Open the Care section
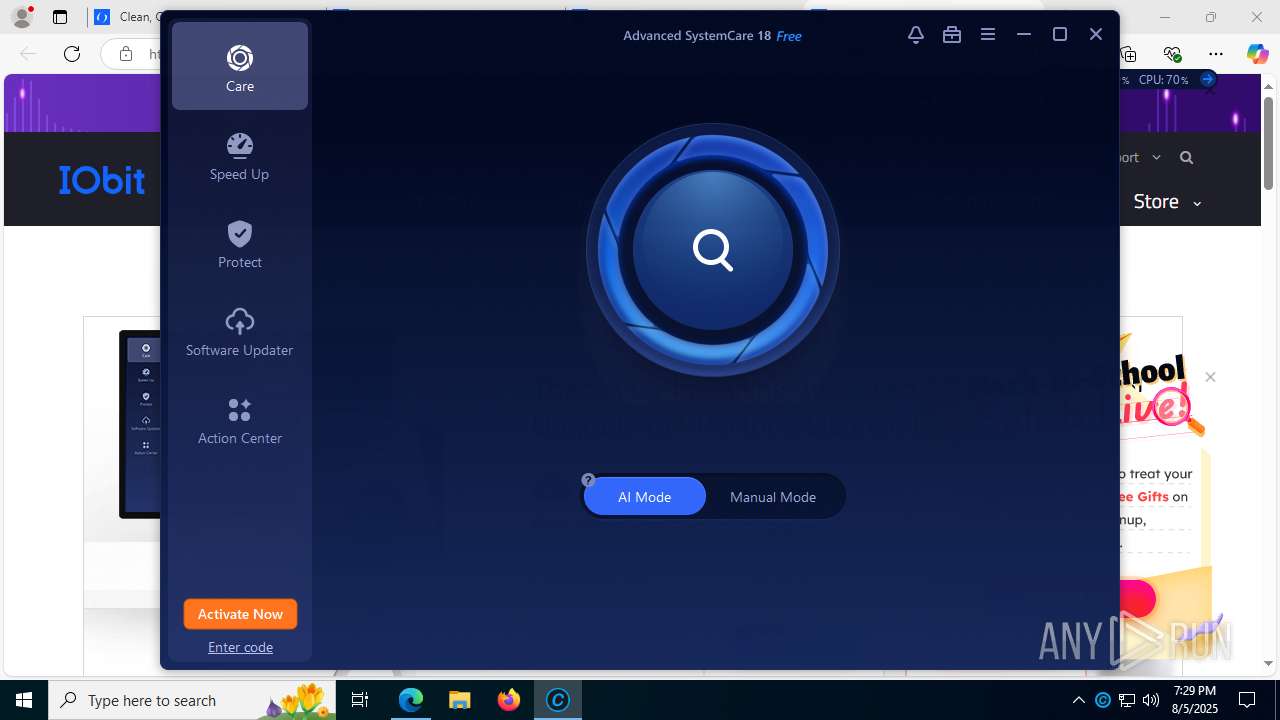This screenshot has height=720, width=1280. pos(240,66)
